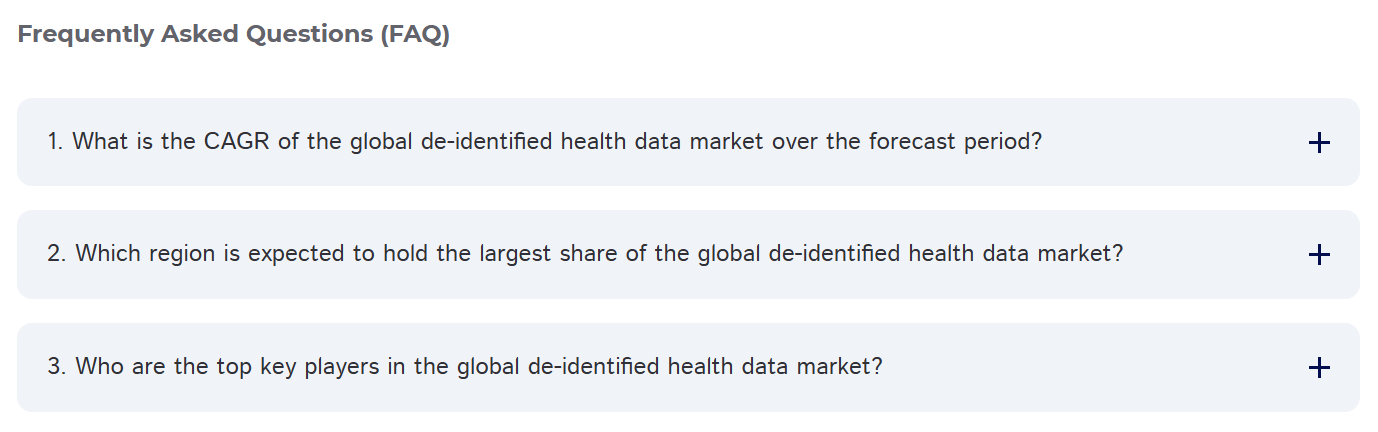The image size is (1378, 432).
Task: Click the empty area of the first FAQ panel before its plus
Action: pos(1175,142)
